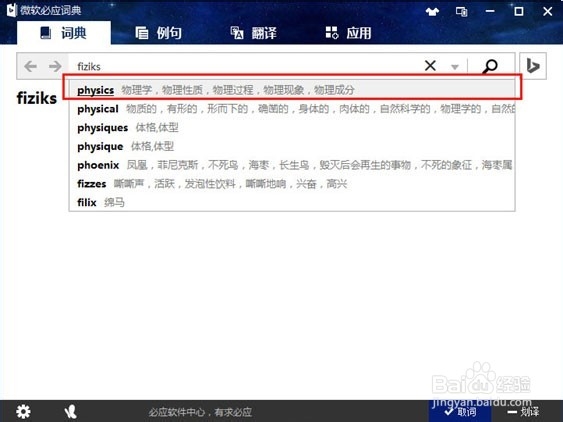
Task: Open the settings gear icon
Action: (23, 412)
